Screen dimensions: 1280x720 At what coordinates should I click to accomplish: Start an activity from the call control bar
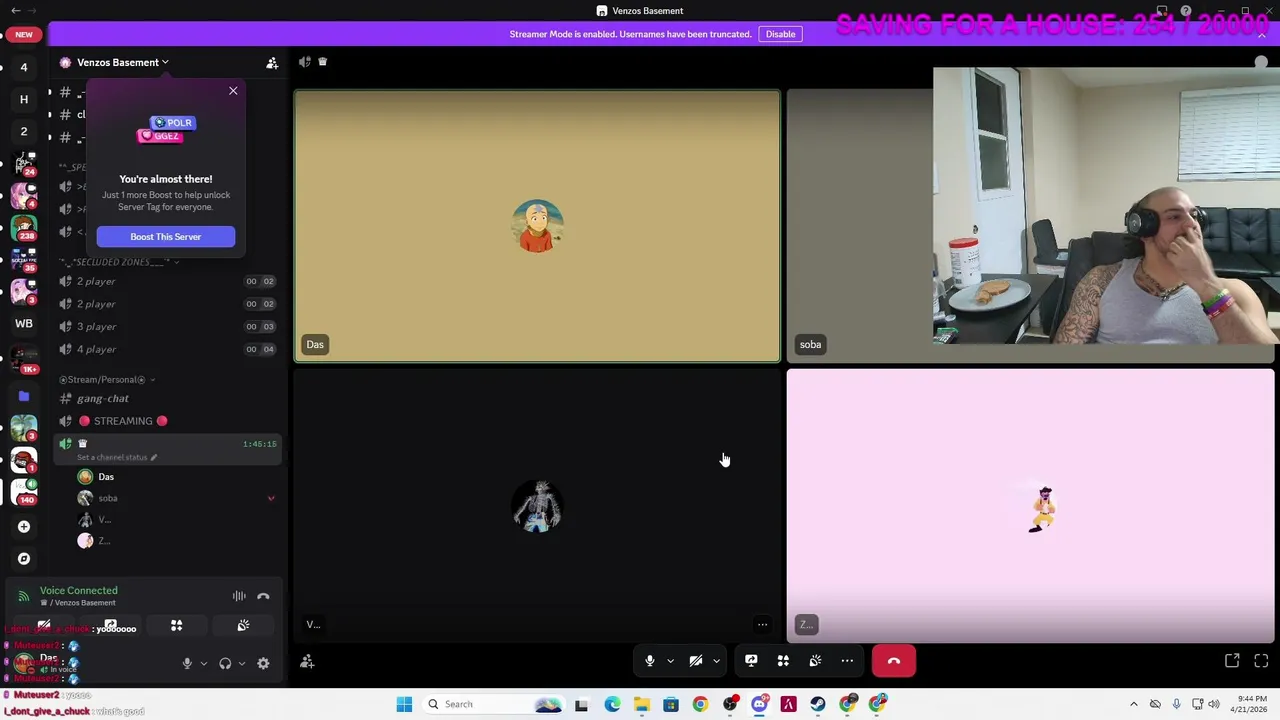(783, 661)
